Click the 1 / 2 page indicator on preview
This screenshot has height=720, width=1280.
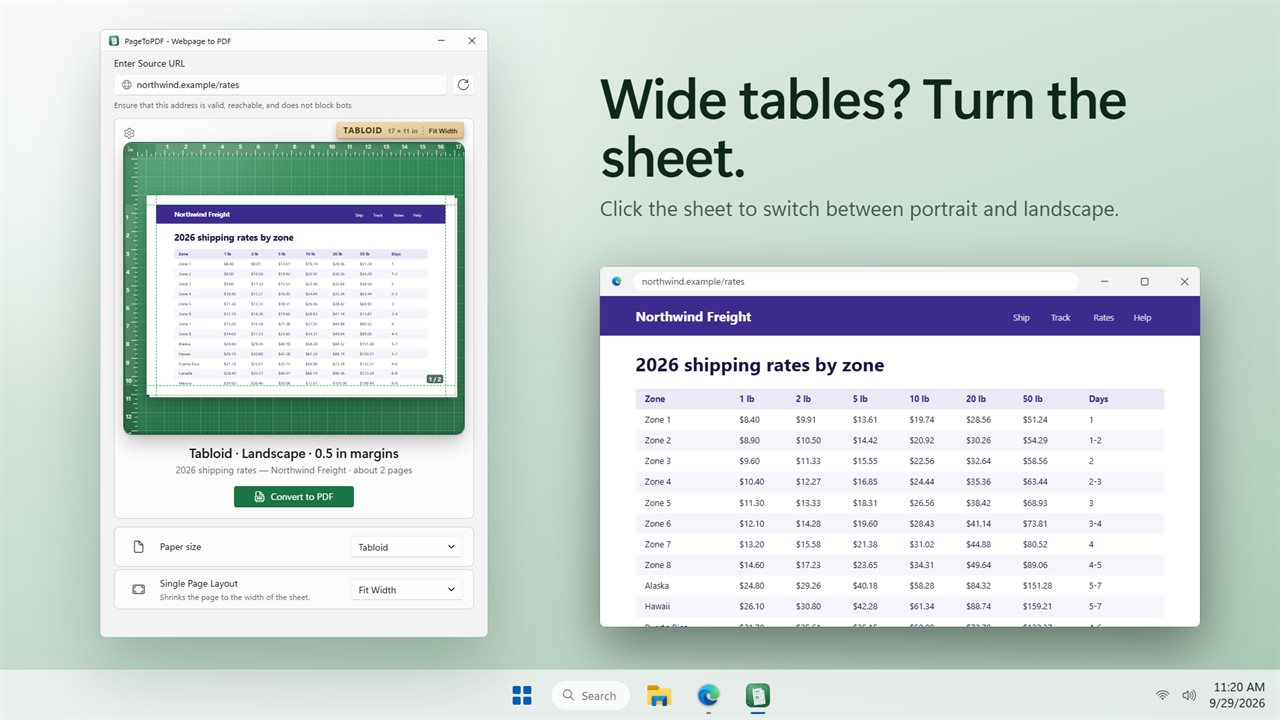pos(435,379)
